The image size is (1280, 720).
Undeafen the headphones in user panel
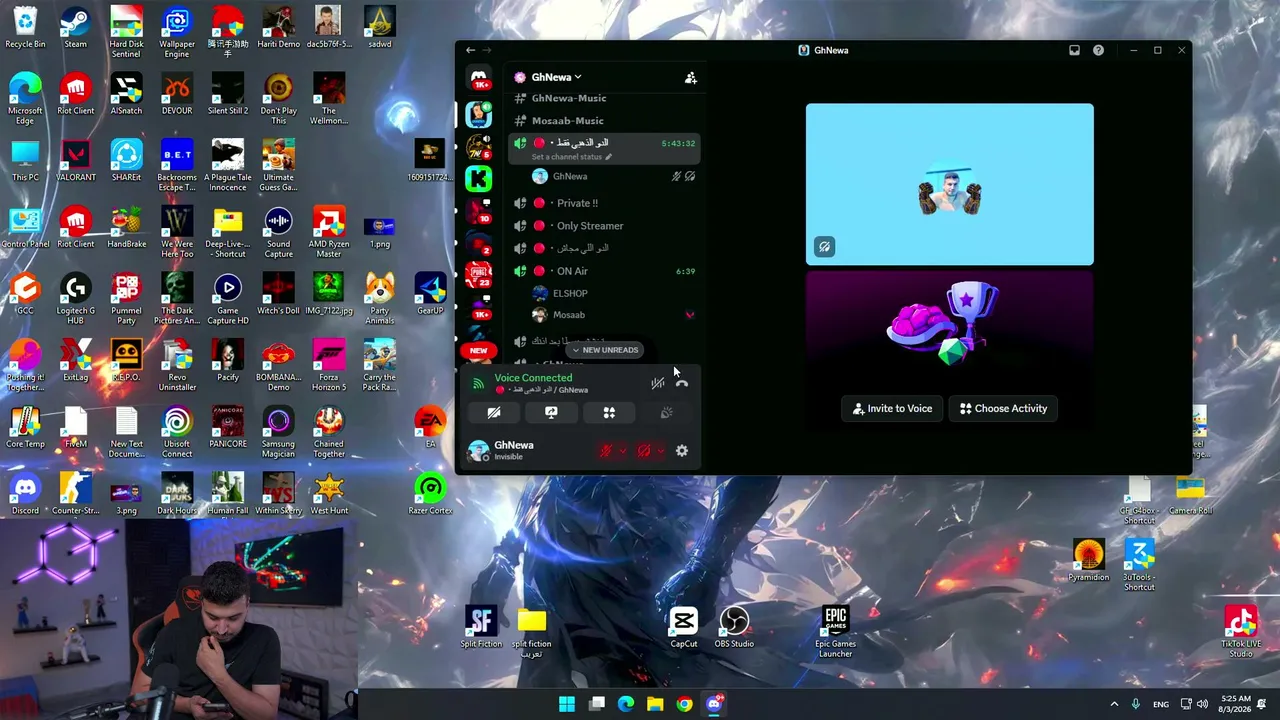(x=644, y=451)
